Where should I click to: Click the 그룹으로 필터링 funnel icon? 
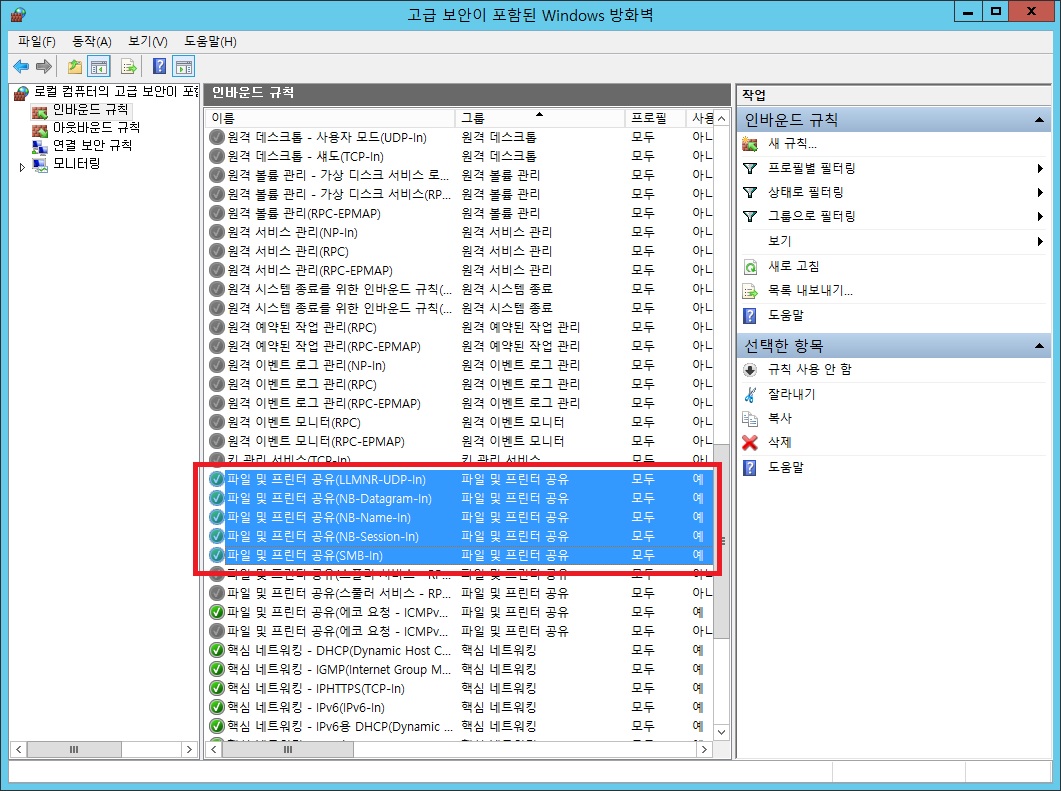pos(750,217)
